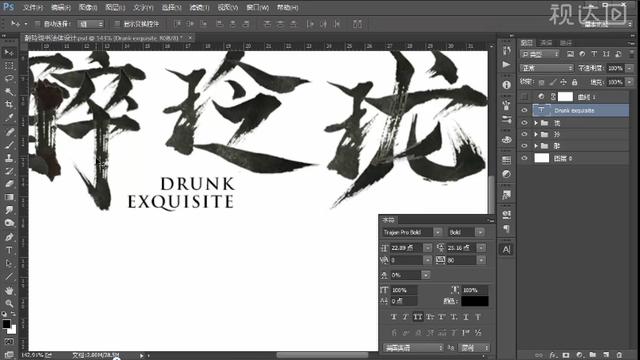Screen dimensions: 640x360
Task: Select the Zoom tool
Action: click(x=9, y=303)
